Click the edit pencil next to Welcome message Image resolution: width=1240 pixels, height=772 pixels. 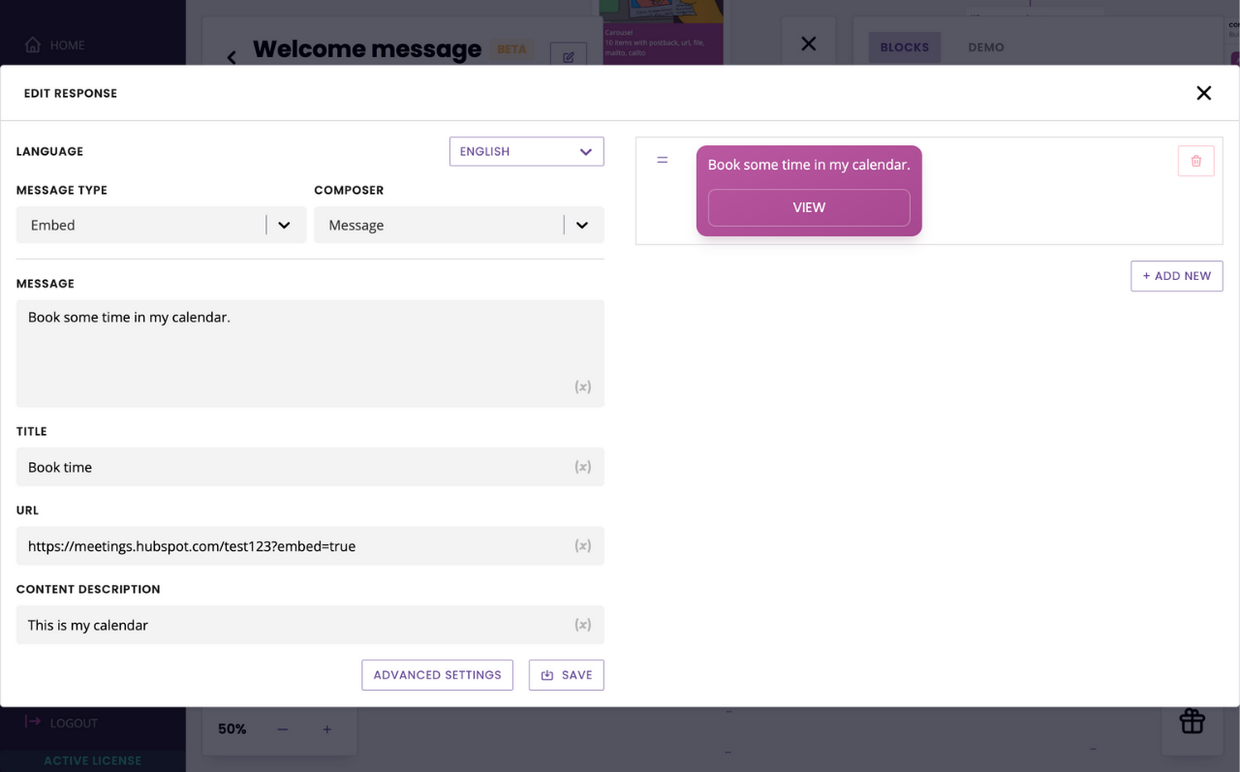point(568,56)
